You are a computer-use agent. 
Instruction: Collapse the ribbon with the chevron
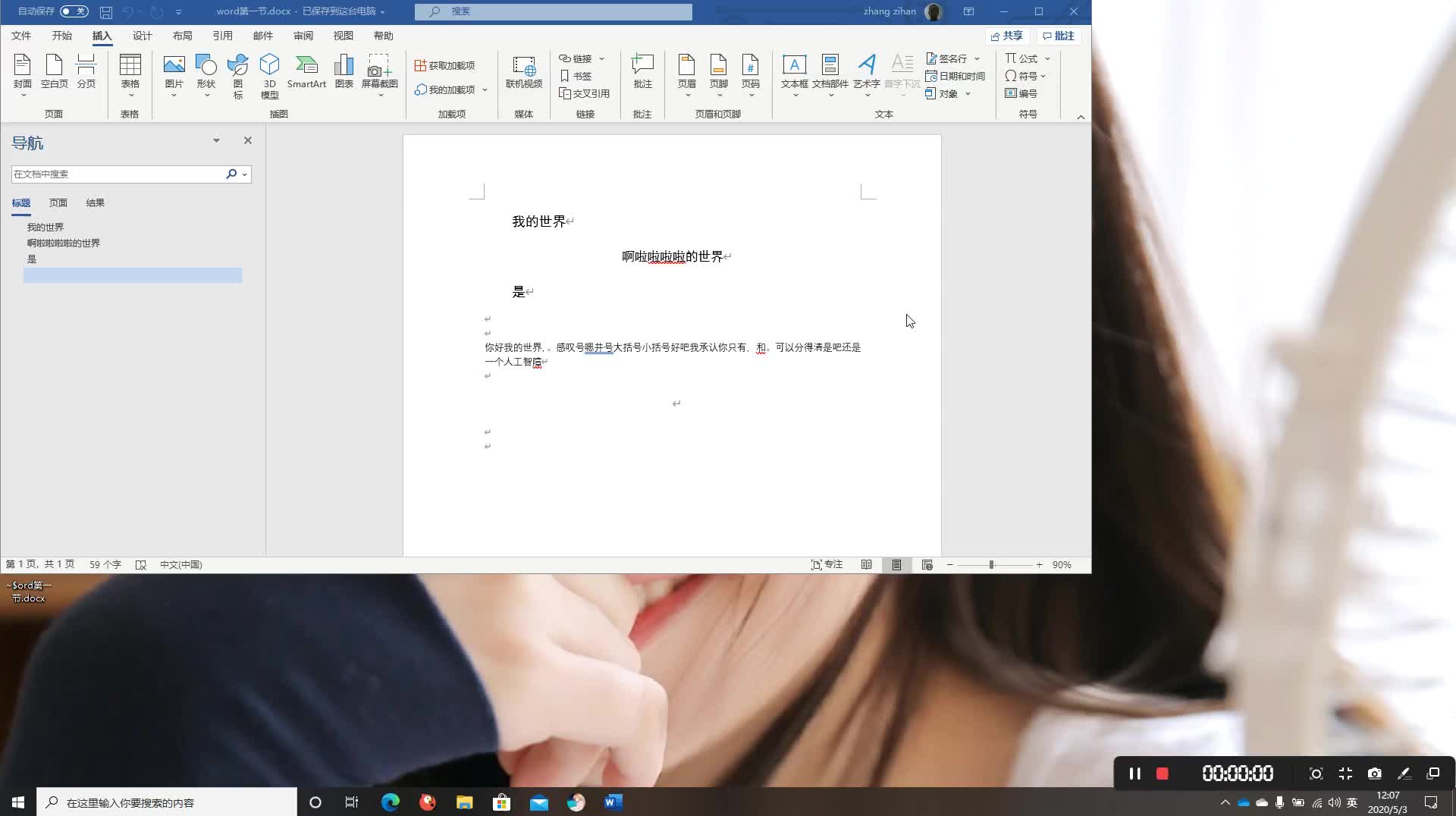pos(1081,117)
